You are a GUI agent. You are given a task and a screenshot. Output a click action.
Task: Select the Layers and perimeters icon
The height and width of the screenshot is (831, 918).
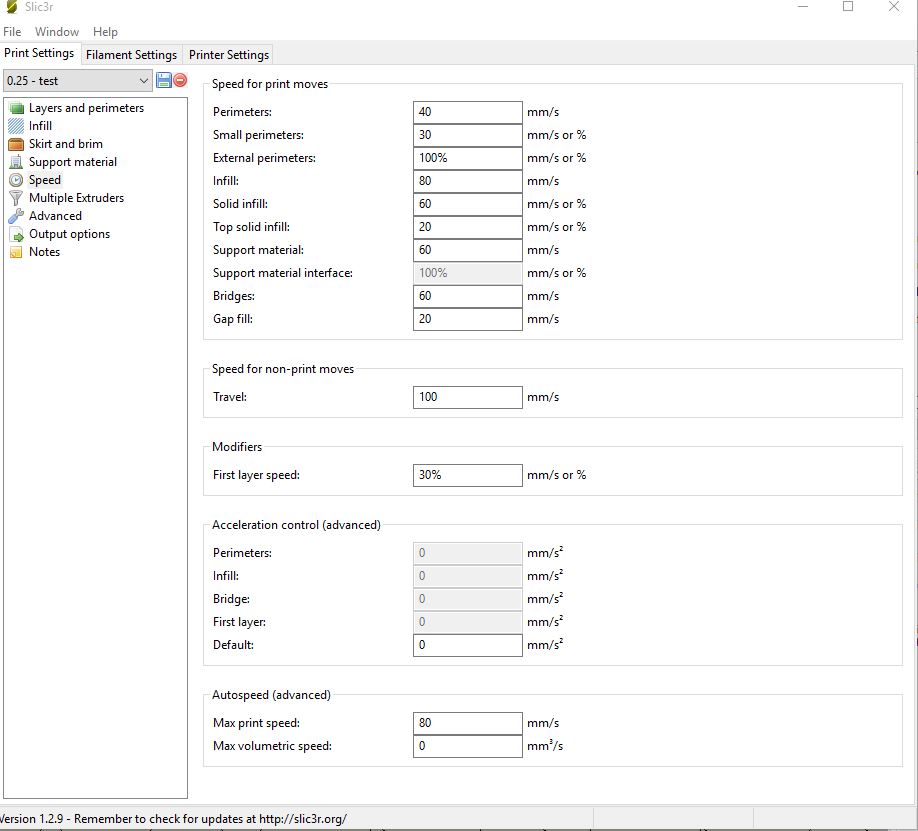pyautogui.click(x=16, y=108)
